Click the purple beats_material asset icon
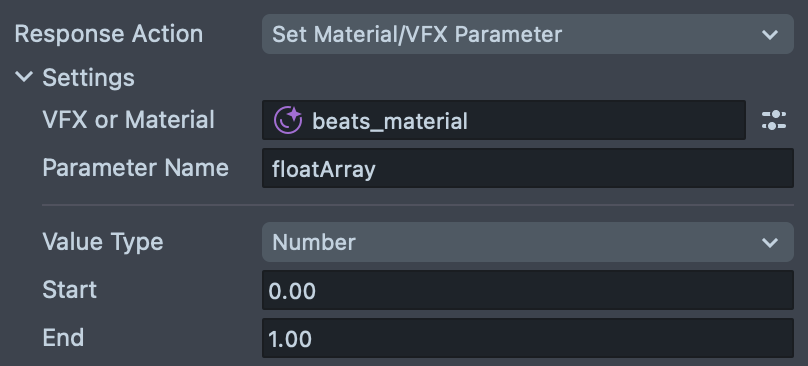This screenshot has width=808, height=366. (x=288, y=120)
